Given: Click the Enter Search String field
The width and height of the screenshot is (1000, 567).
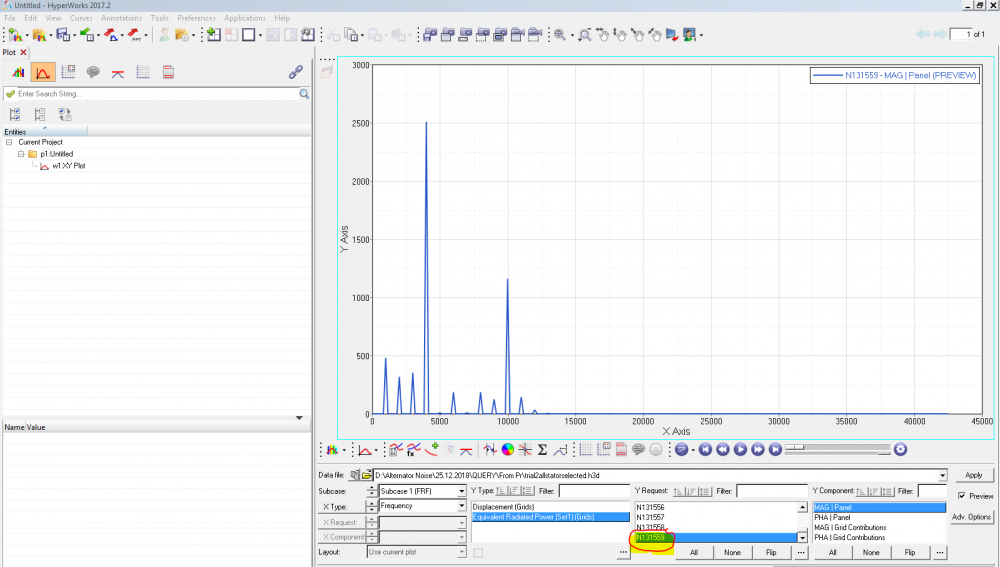Looking at the screenshot, I should coord(157,94).
